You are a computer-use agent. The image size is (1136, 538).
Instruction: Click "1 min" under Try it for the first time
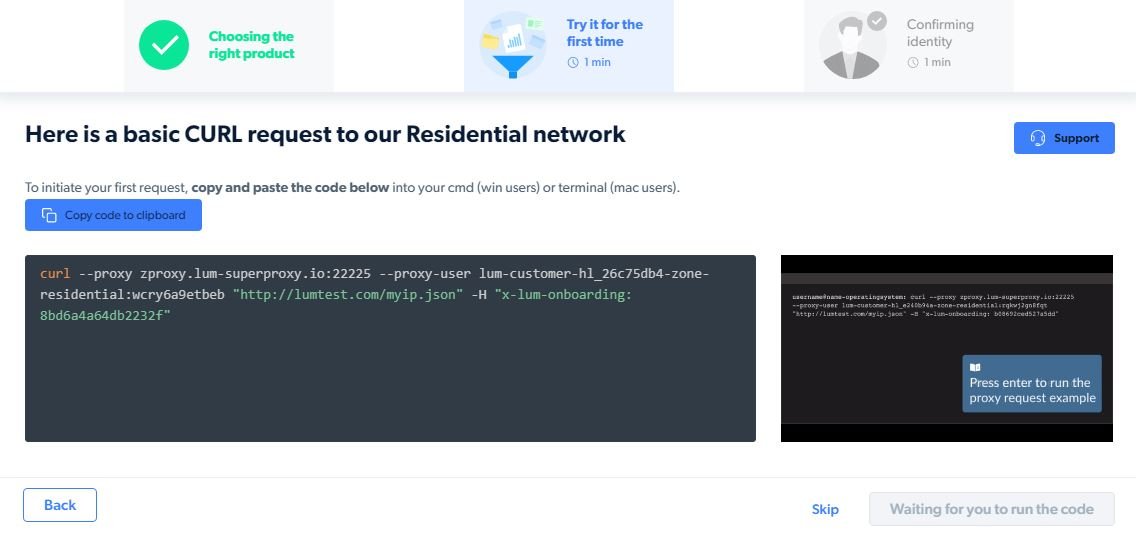click(597, 62)
